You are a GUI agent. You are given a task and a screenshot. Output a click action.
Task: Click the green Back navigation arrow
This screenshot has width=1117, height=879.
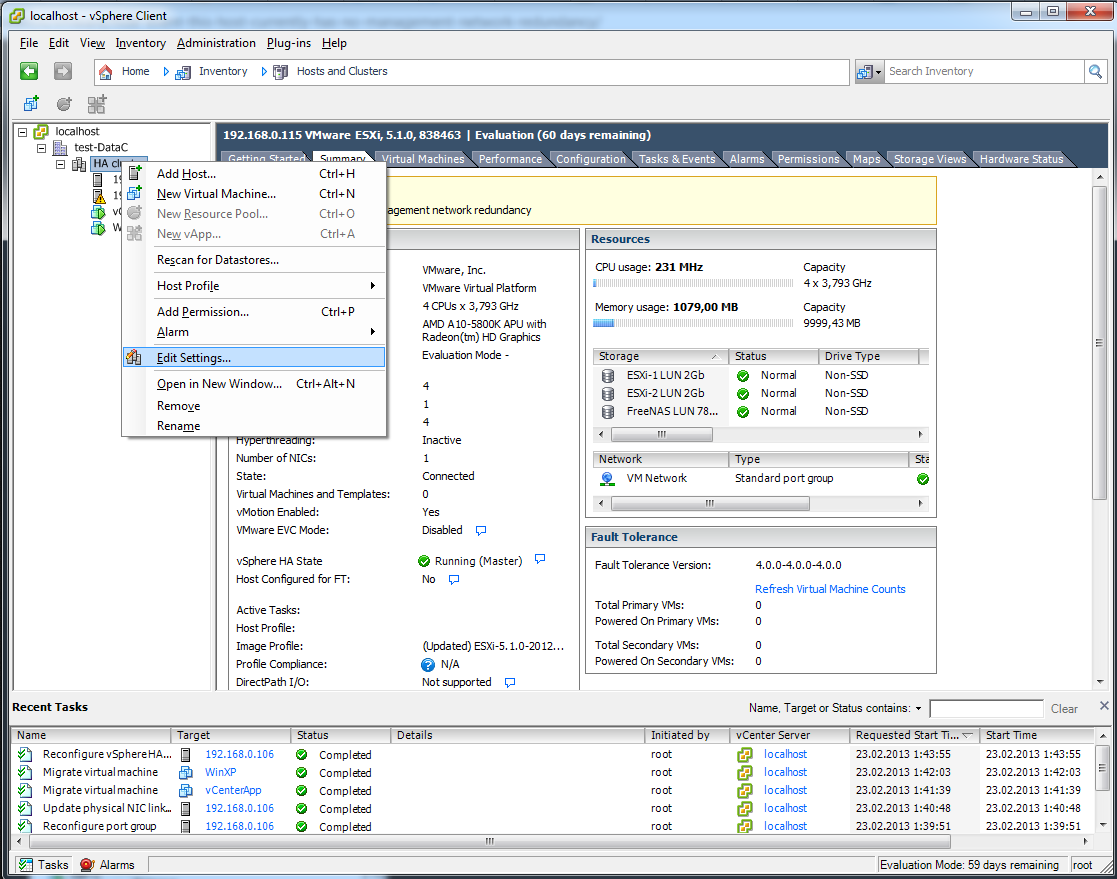[x=29, y=71]
